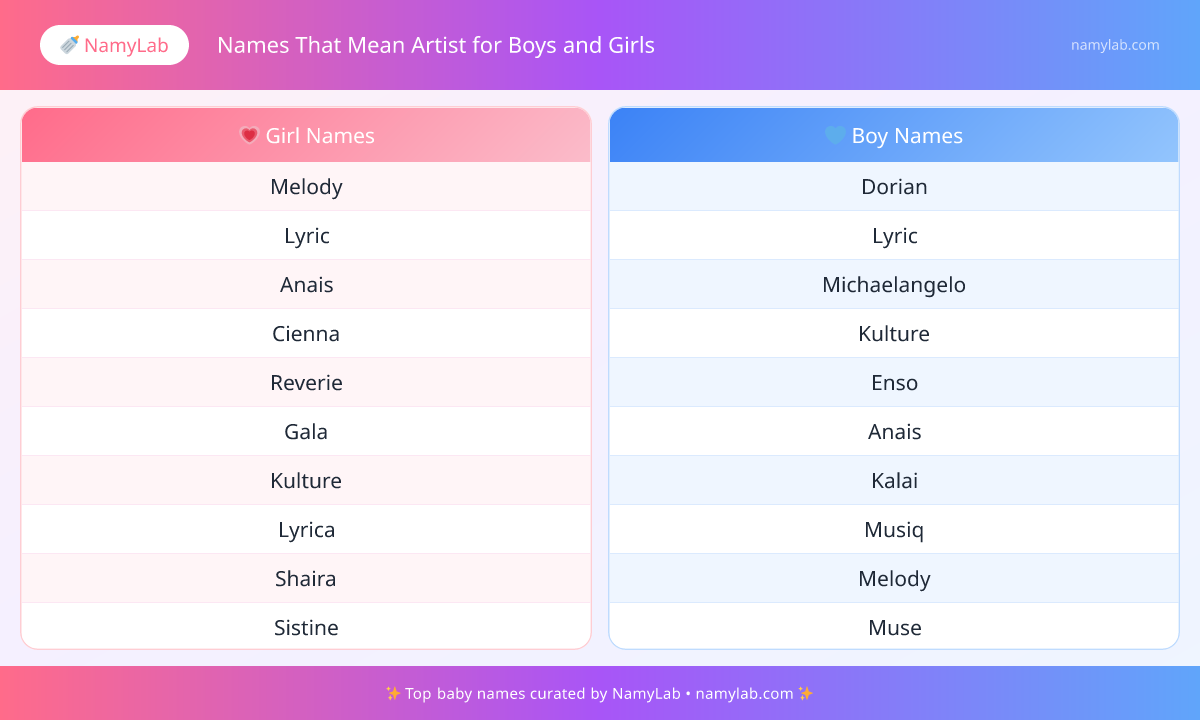The image size is (1200, 720).
Task: Select the boy name Musiq
Action: pos(894,530)
